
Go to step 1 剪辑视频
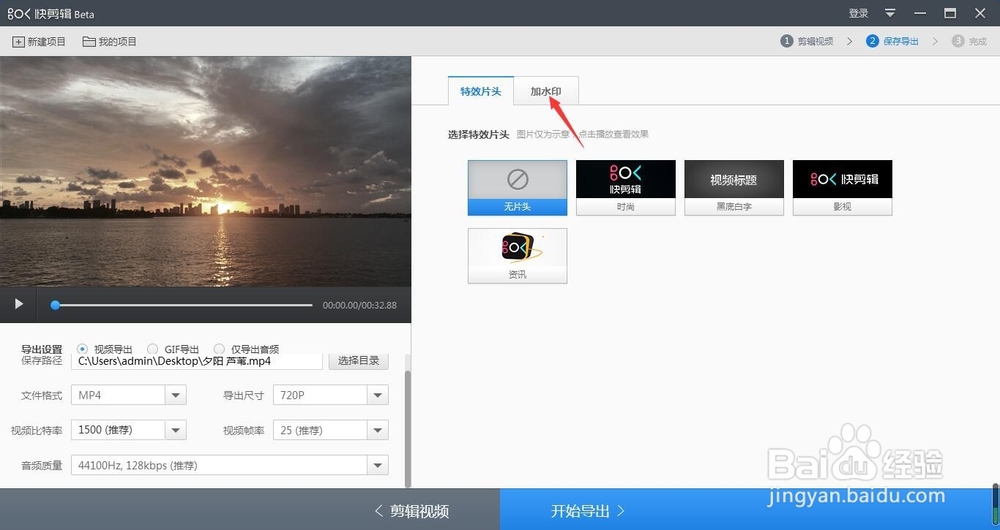807,41
